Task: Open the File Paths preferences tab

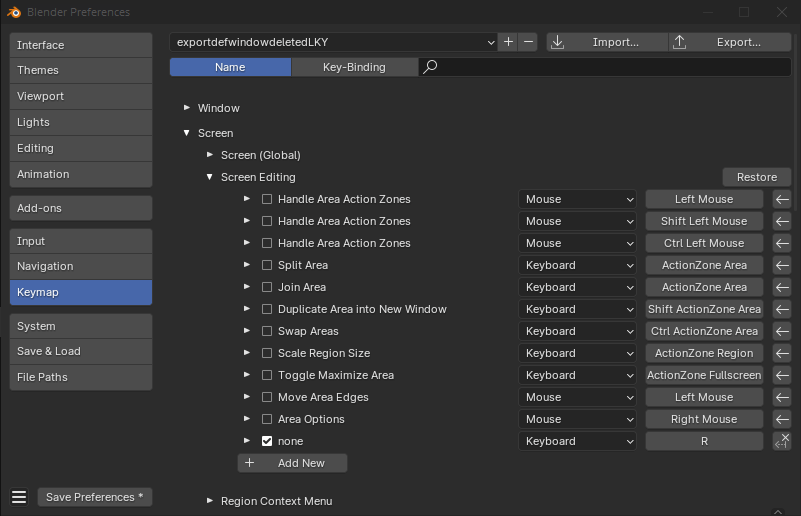Action: [81, 377]
